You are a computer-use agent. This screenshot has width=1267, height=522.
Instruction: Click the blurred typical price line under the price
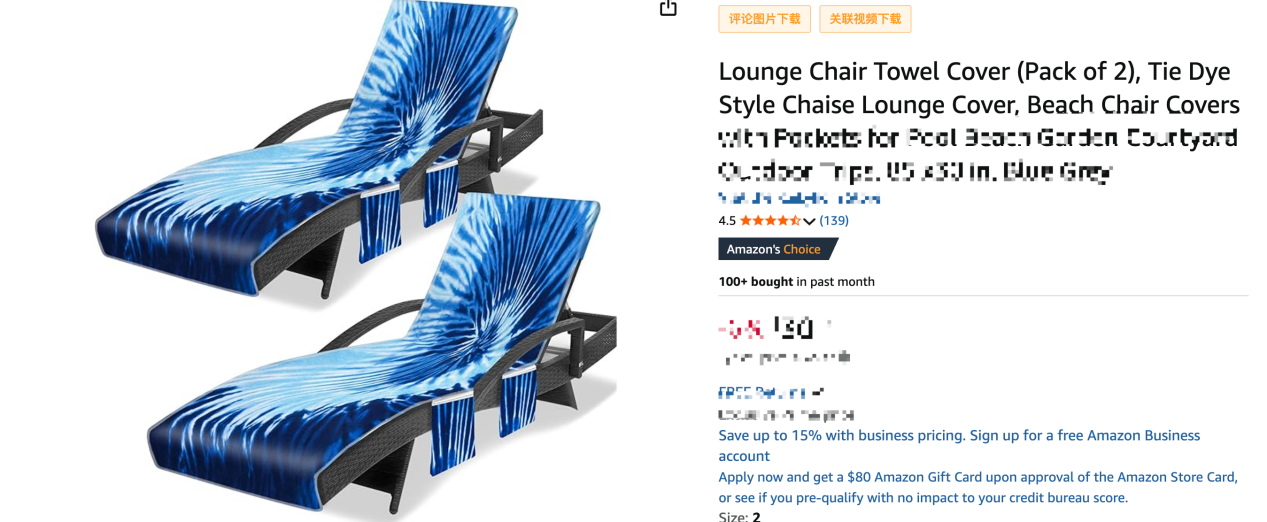pos(785,357)
